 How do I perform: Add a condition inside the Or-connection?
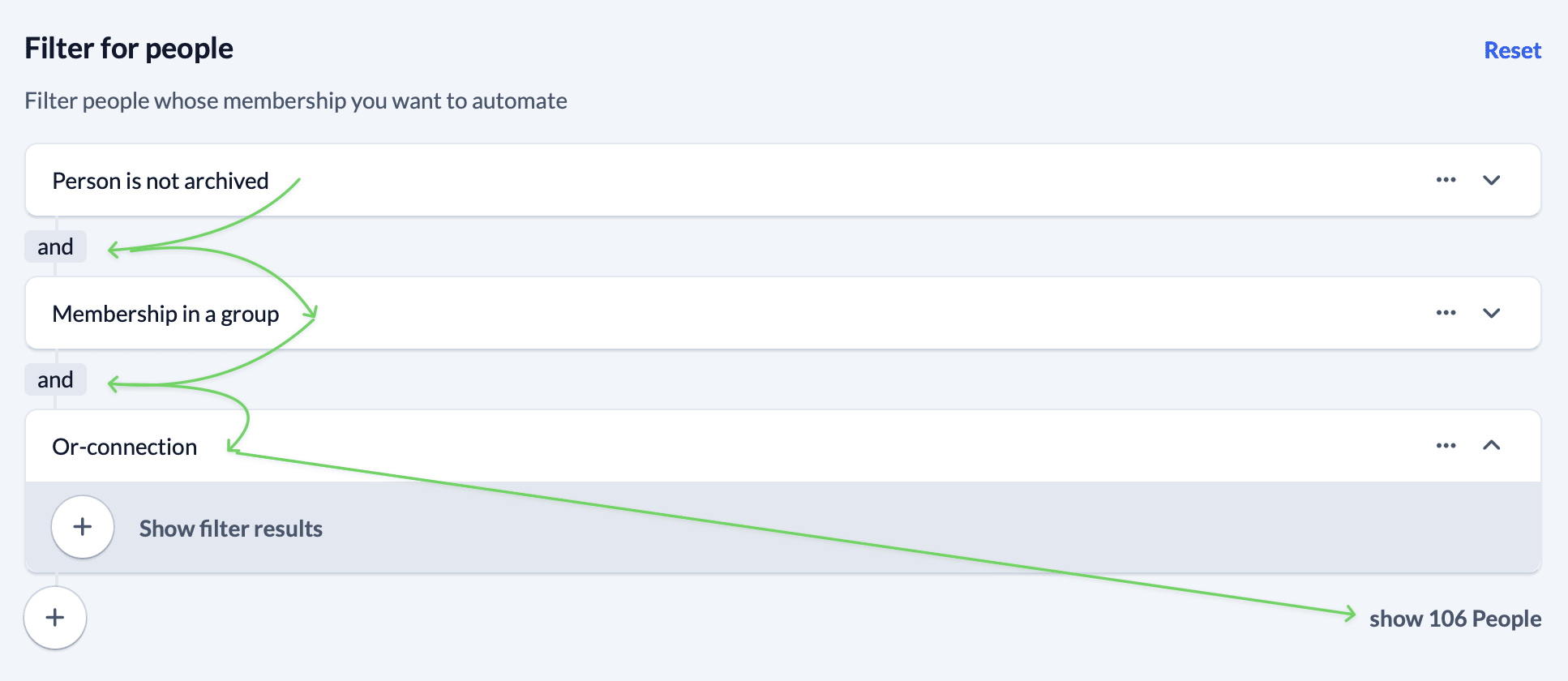(x=82, y=527)
